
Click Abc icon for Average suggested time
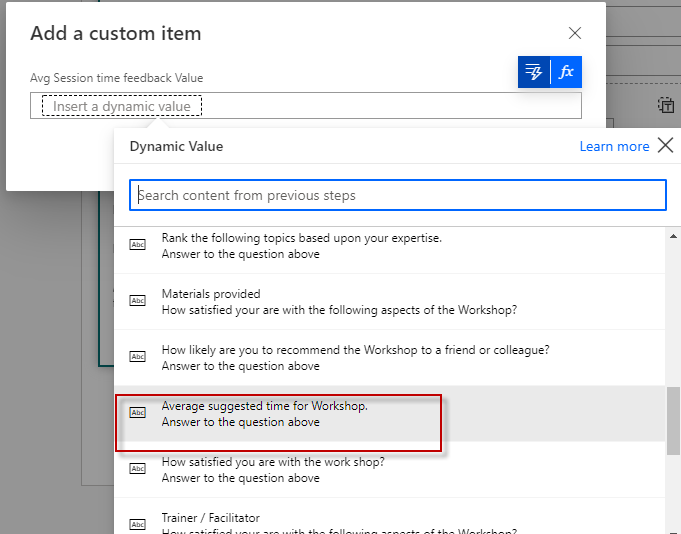(x=139, y=413)
